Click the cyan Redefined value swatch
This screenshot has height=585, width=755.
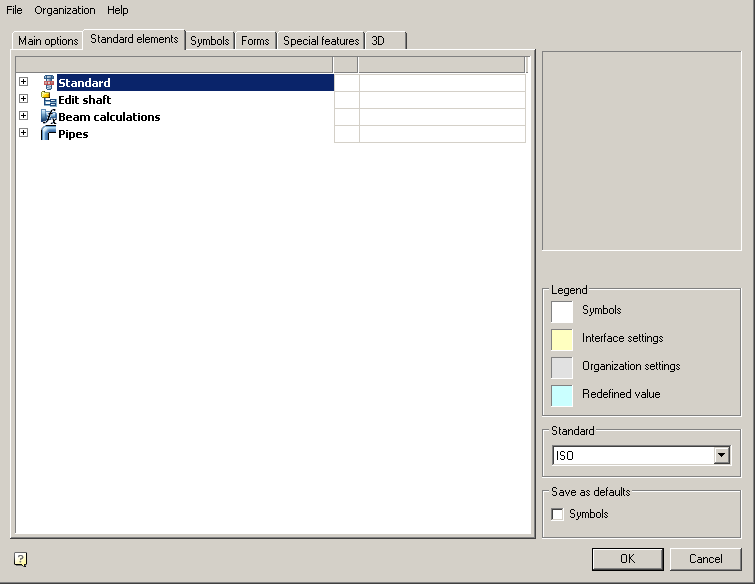pos(562,395)
